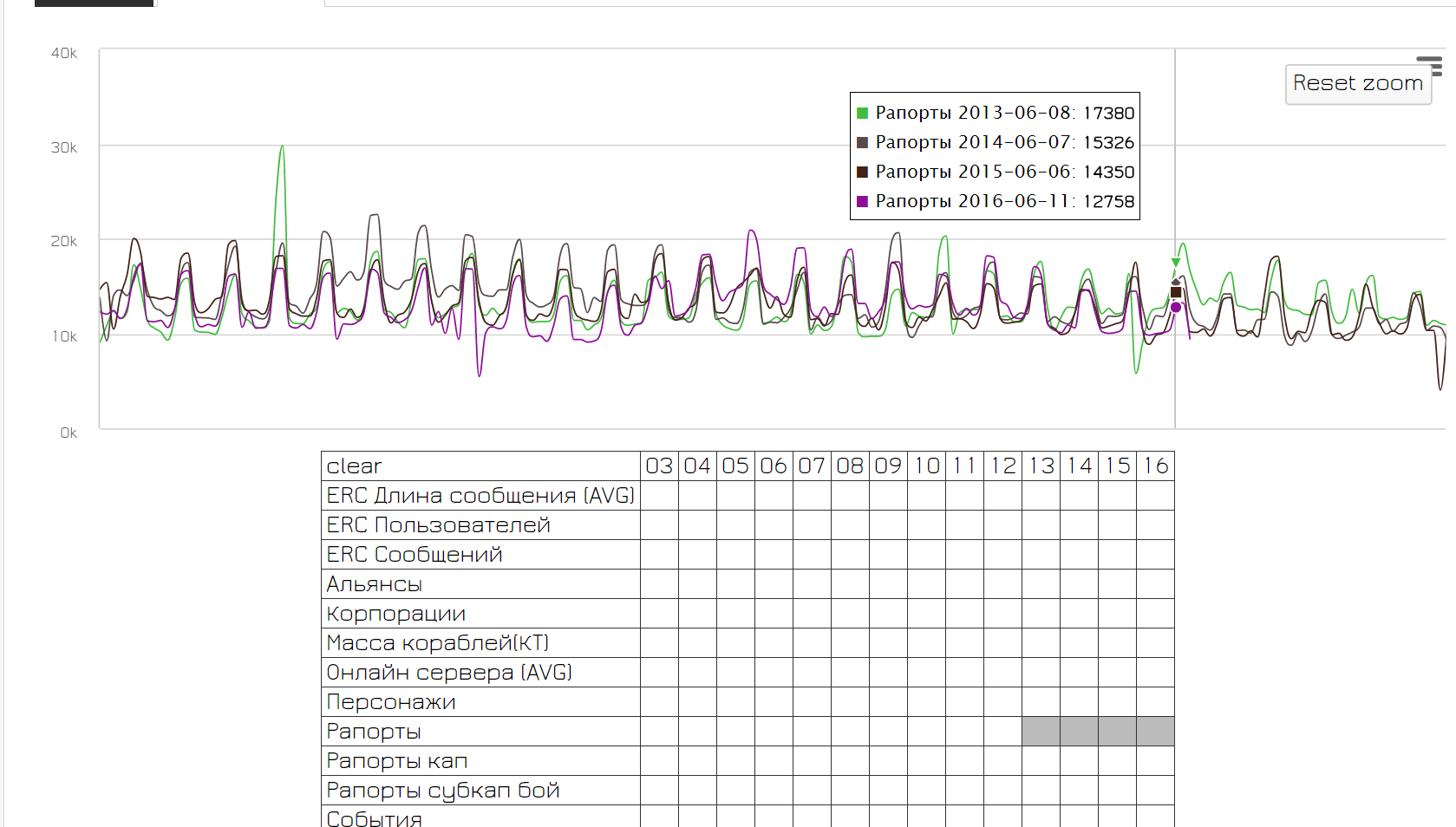The width and height of the screenshot is (1456, 827).
Task: Click the year column header 04
Action: [x=697, y=466]
